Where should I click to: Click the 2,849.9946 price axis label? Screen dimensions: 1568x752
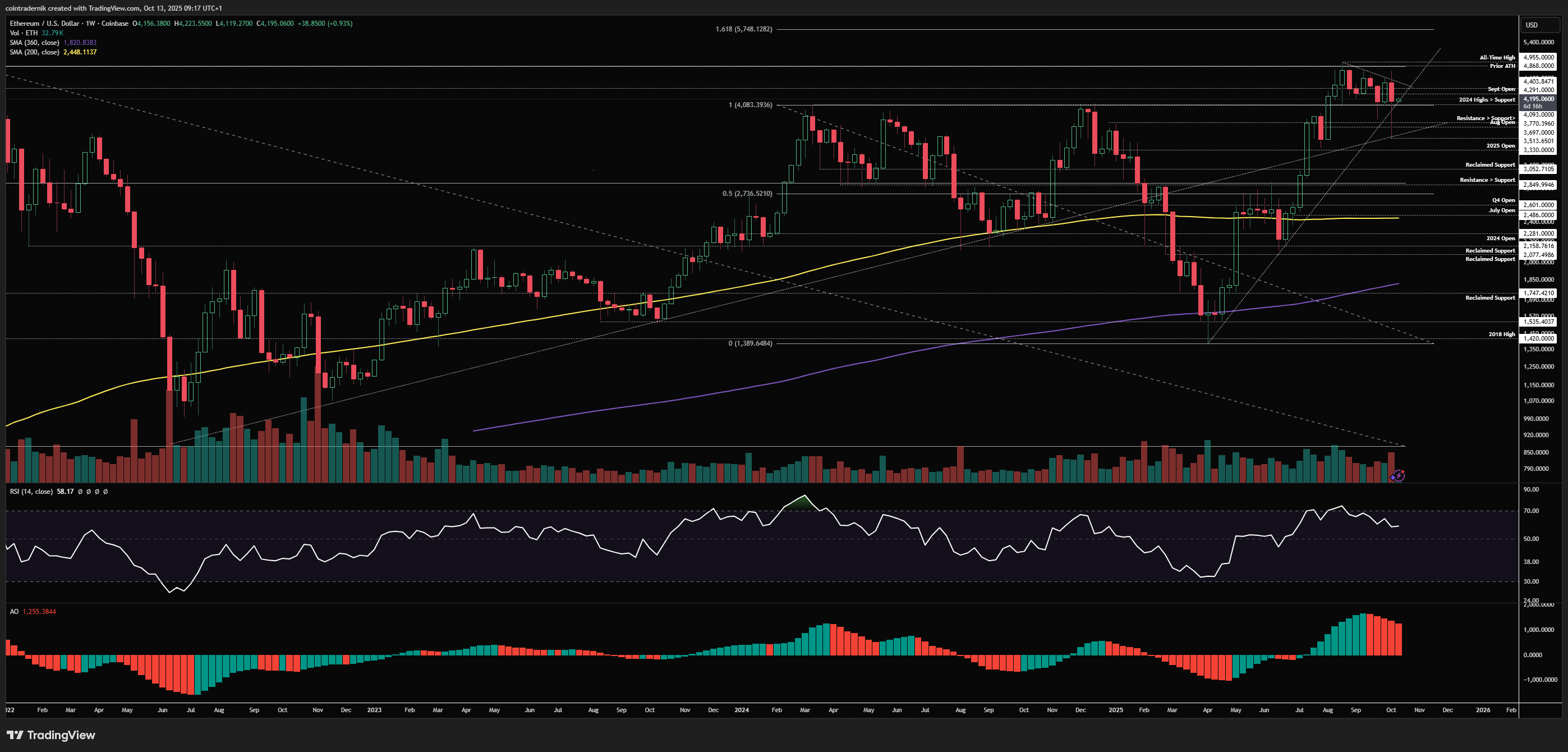pos(1538,185)
